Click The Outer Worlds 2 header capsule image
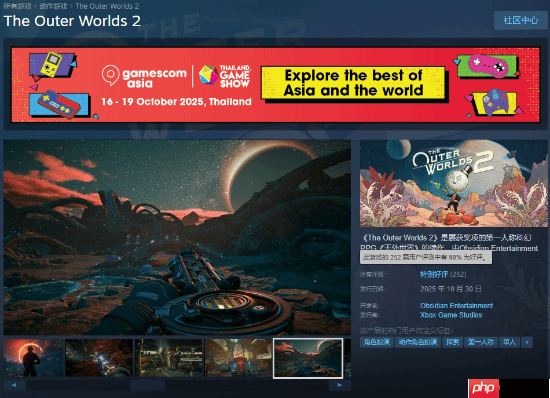 coord(454,183)
